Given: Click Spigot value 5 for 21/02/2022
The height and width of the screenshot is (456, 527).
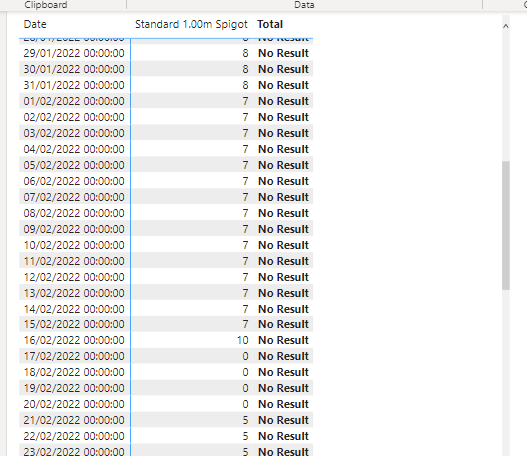Looking at the screenshot, I should click(245, 420).
